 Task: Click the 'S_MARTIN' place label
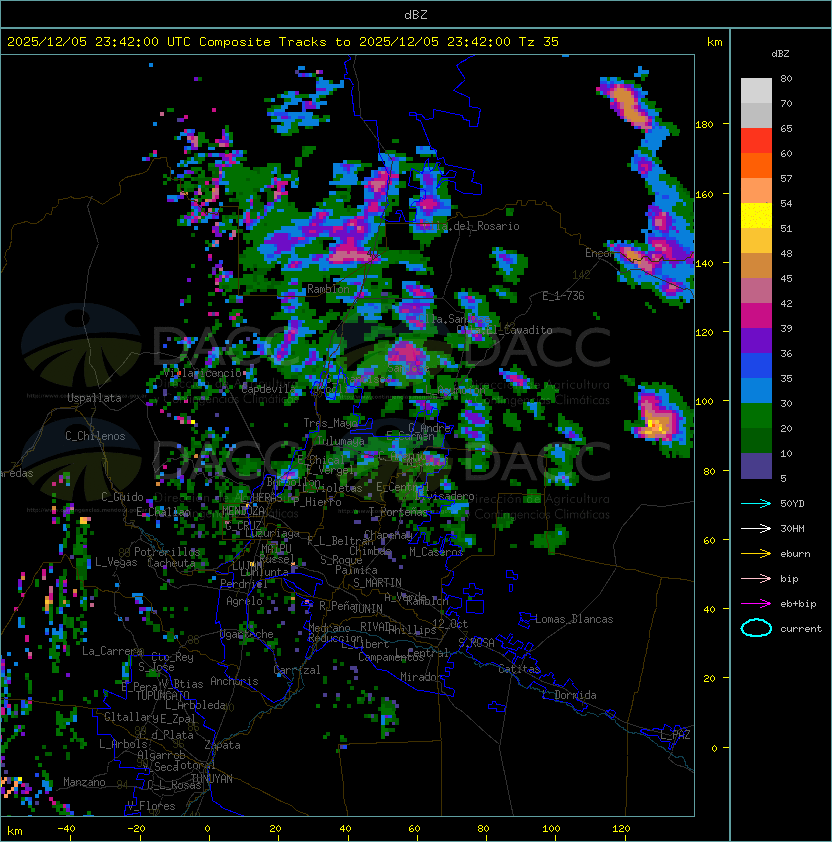377,583
